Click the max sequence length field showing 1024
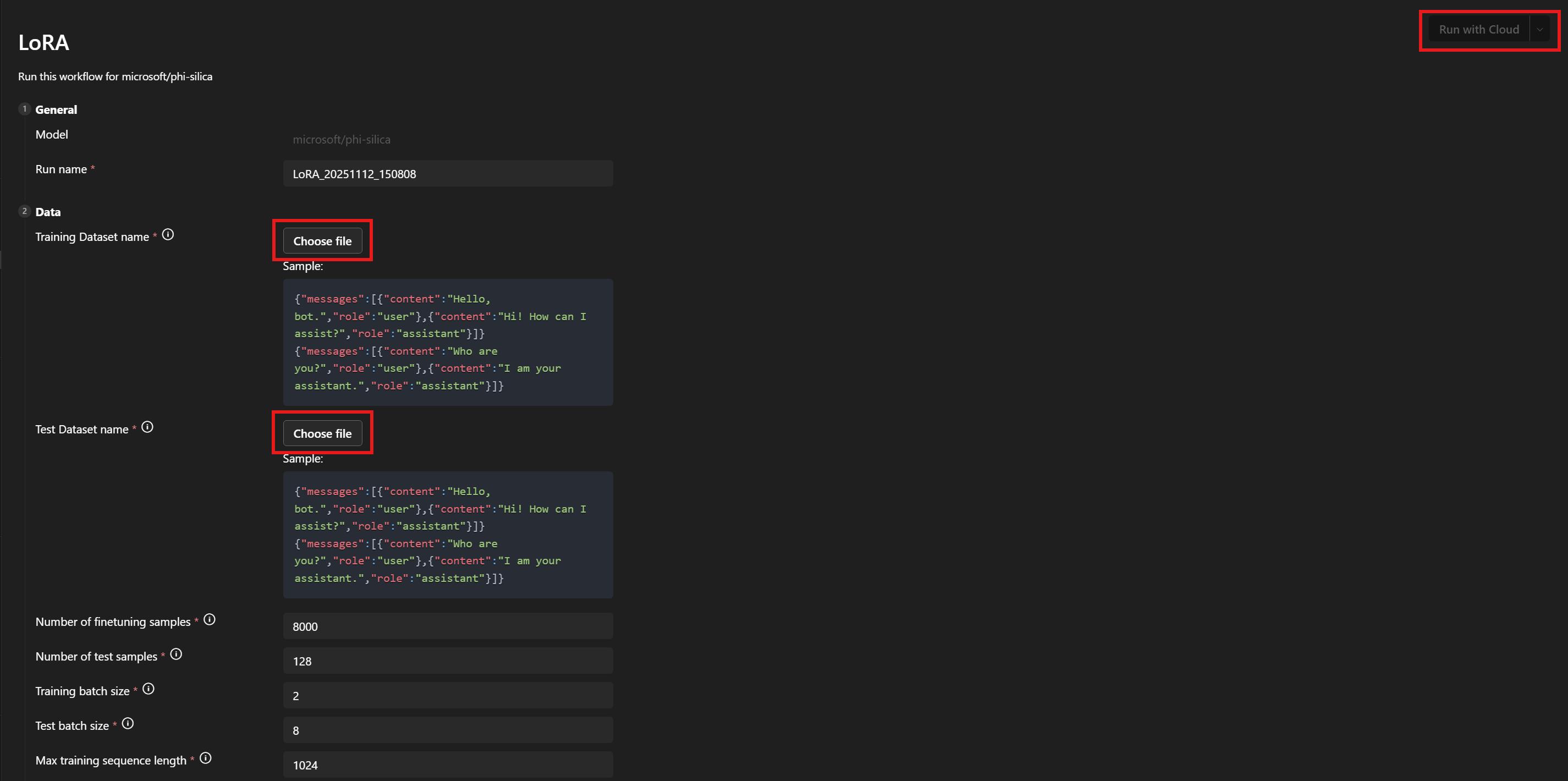 (447, 765)
